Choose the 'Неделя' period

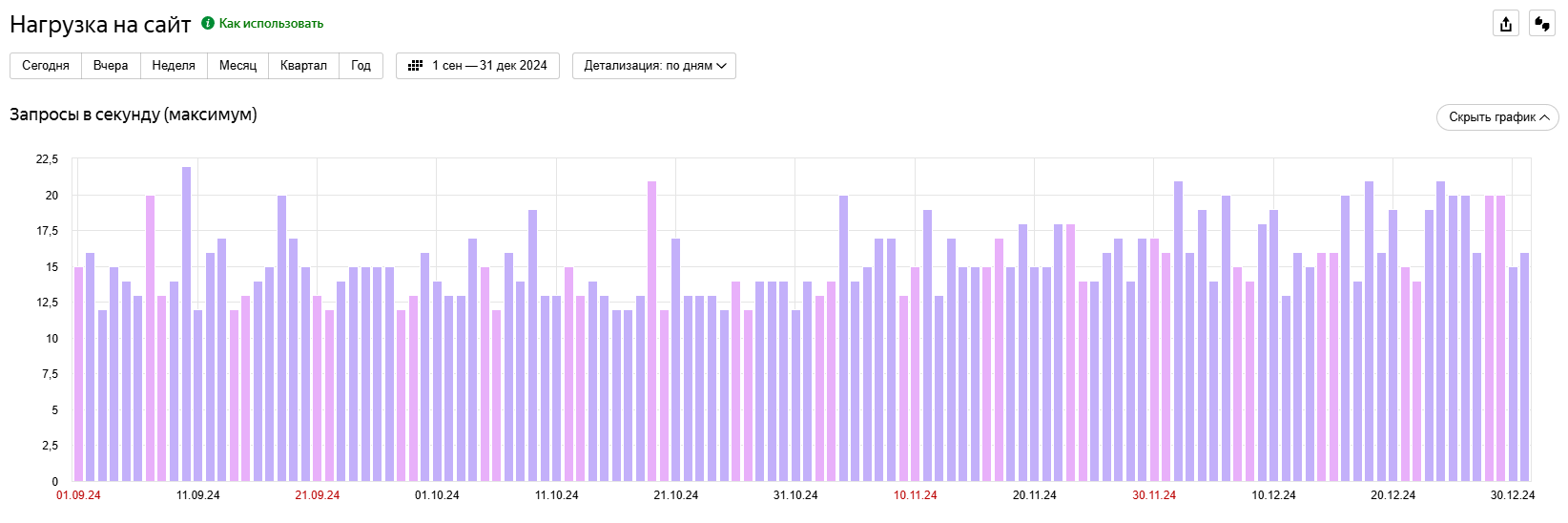[x=174, y=66]
